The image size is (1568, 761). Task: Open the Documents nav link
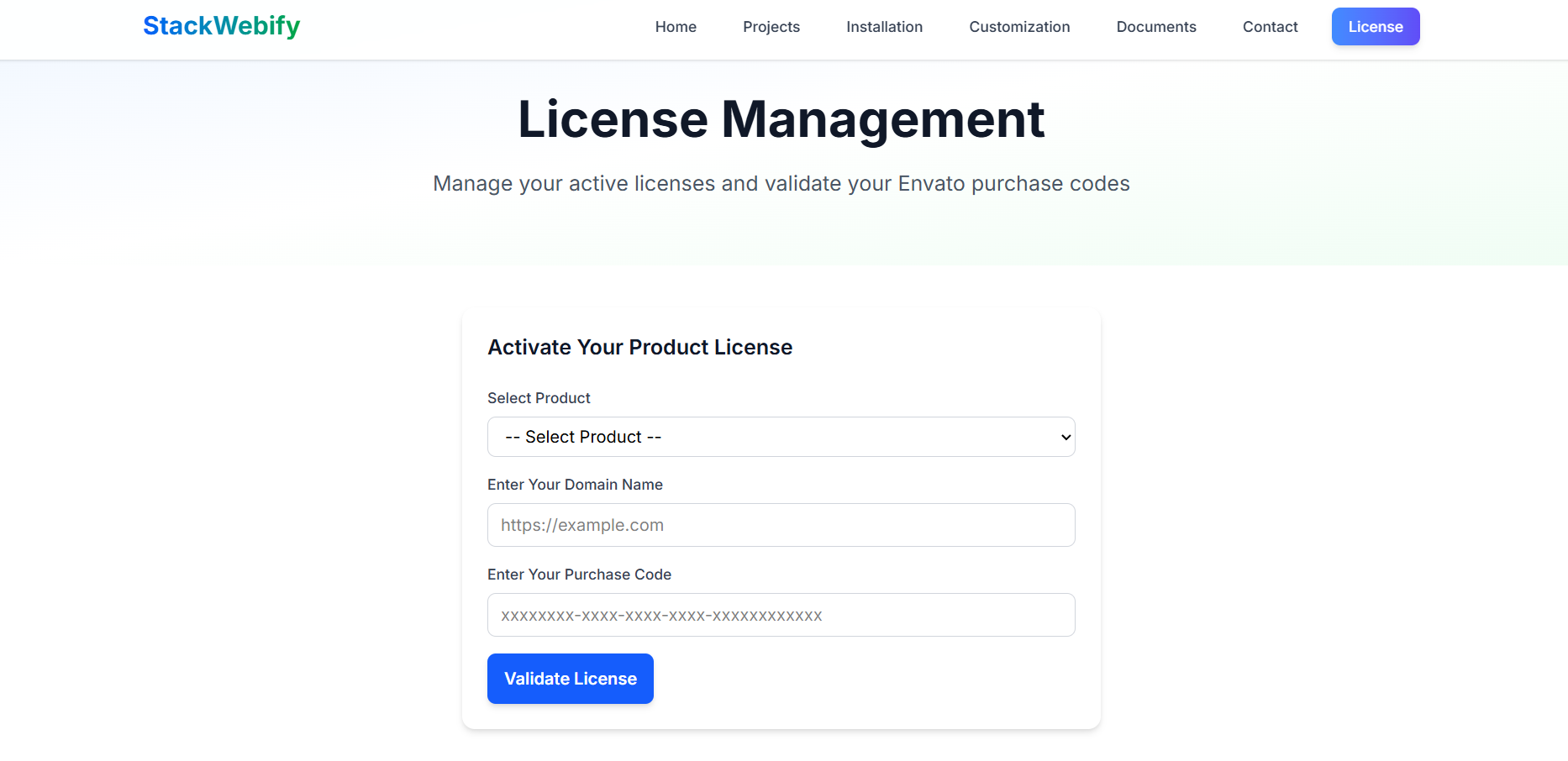tap(1155, 27)
